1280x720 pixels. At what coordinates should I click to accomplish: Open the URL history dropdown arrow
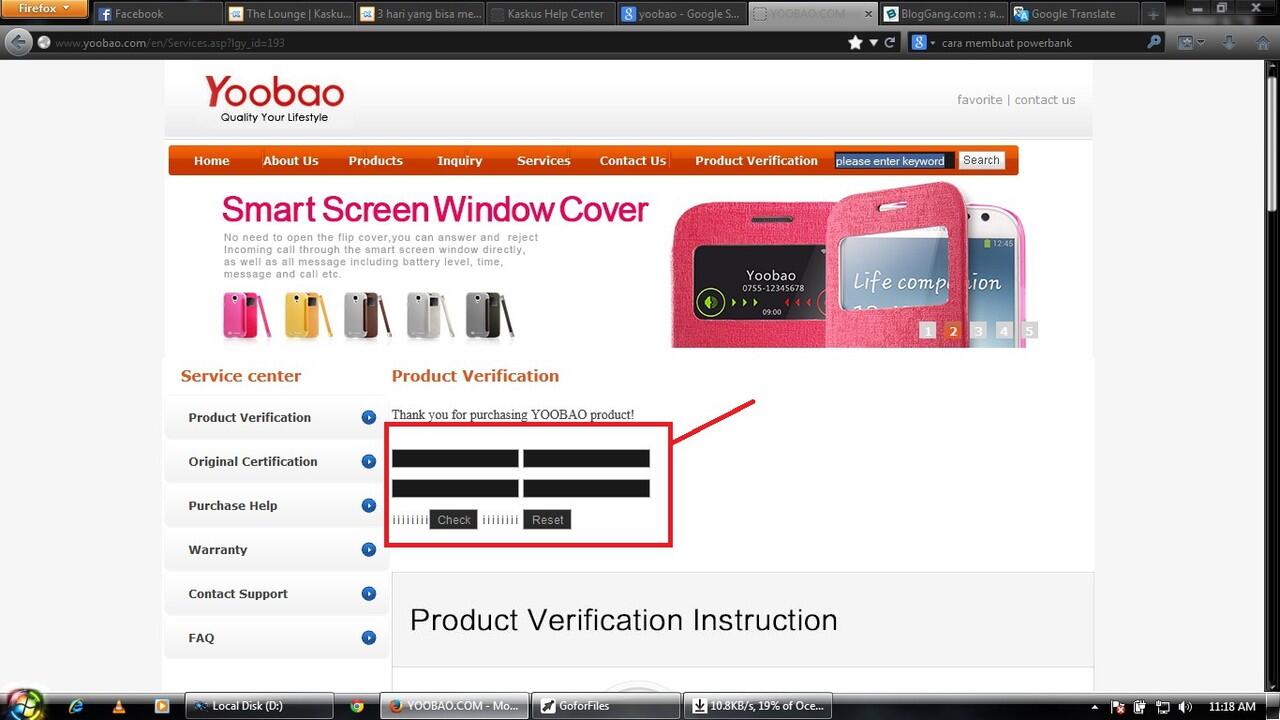click(873, 43)
